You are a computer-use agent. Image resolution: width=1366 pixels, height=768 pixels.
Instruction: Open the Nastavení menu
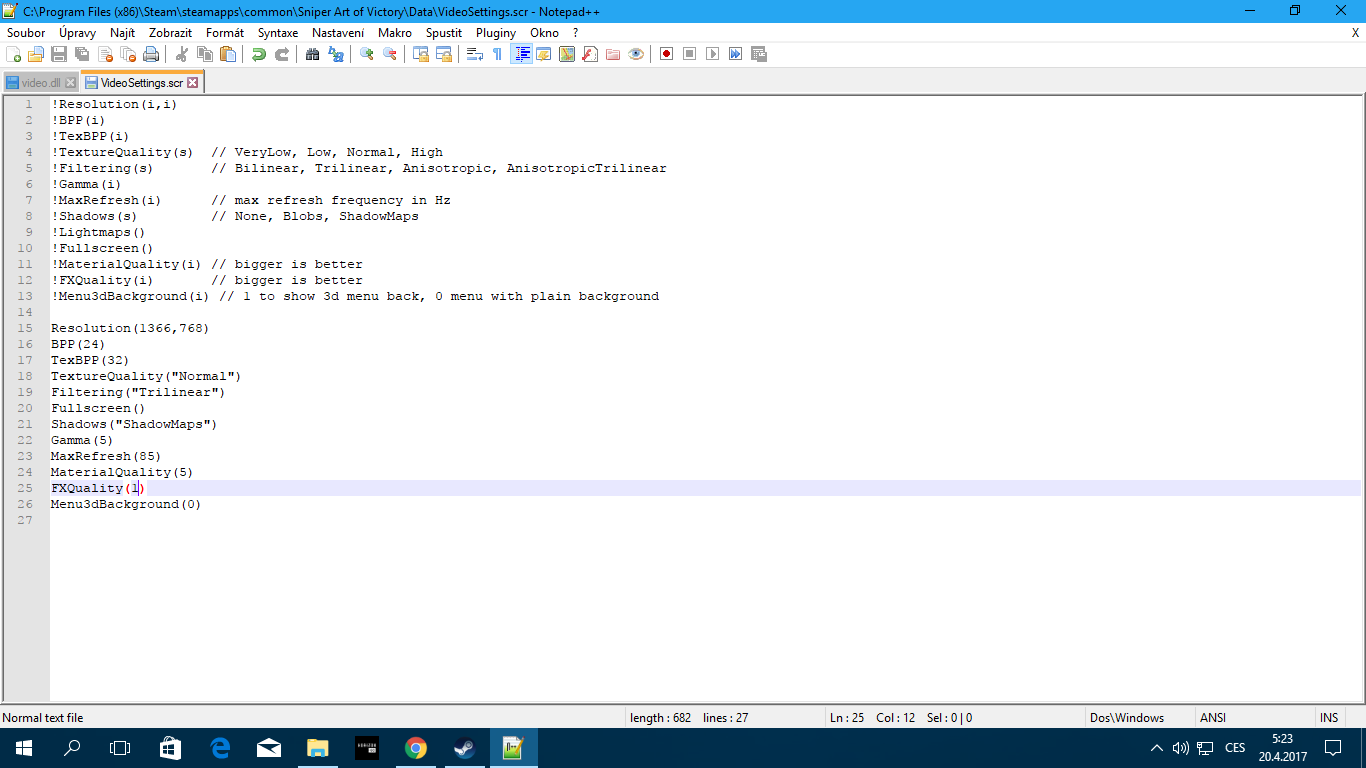(338, 33)
